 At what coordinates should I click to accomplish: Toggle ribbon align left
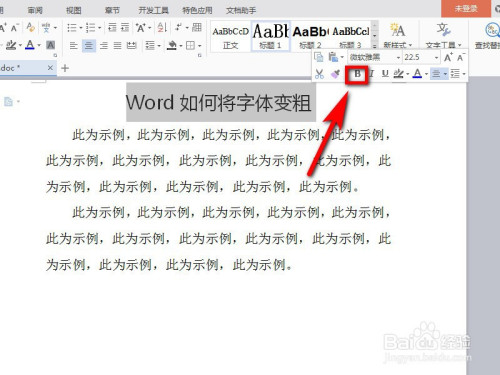point(74,45)
